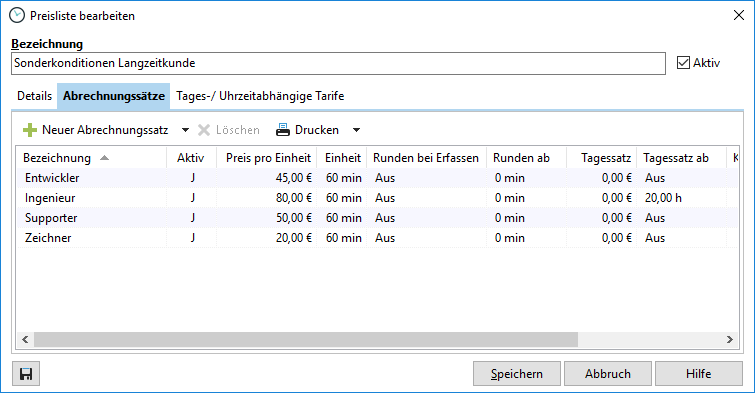Click the Abbruch button
The height and width of the screenshot is (393, 755).
click(608, 374)
